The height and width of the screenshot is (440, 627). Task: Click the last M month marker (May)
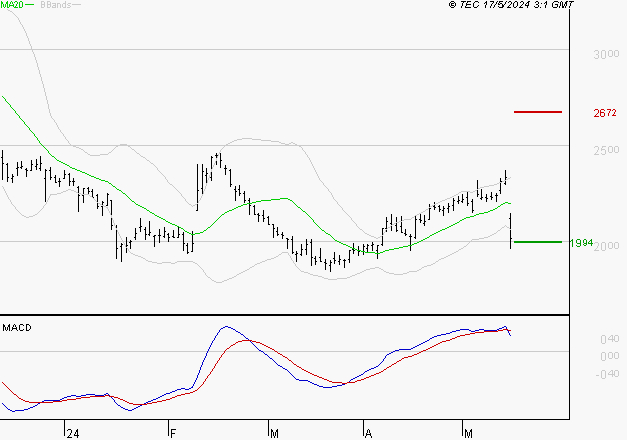468,434
